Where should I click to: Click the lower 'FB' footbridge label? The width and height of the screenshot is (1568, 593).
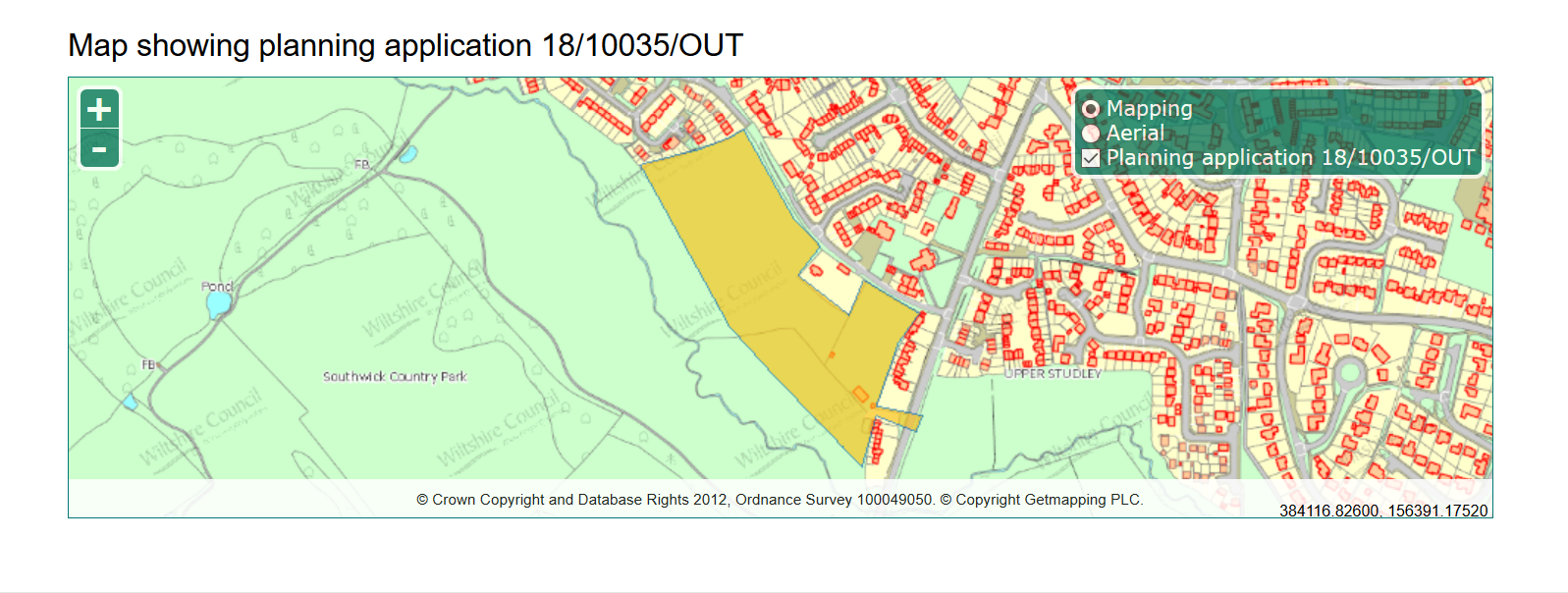148,364
